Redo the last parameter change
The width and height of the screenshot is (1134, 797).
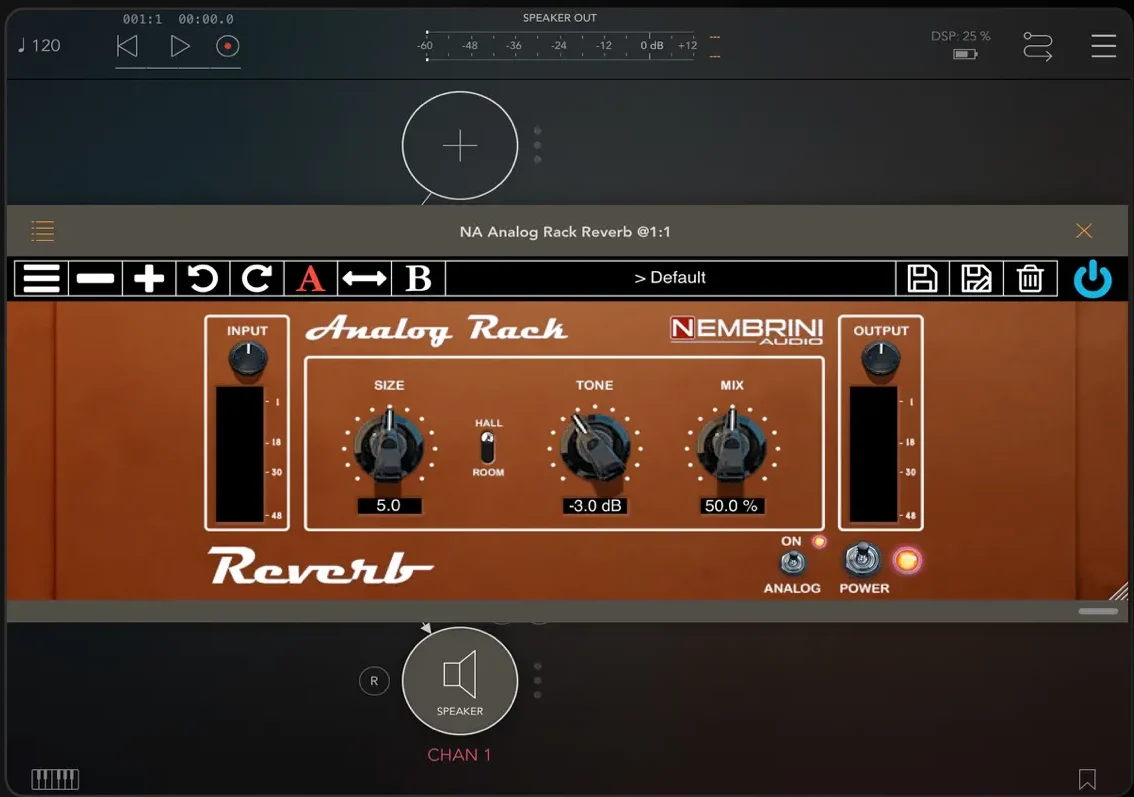pyautogui.click(x=257, y=278)
